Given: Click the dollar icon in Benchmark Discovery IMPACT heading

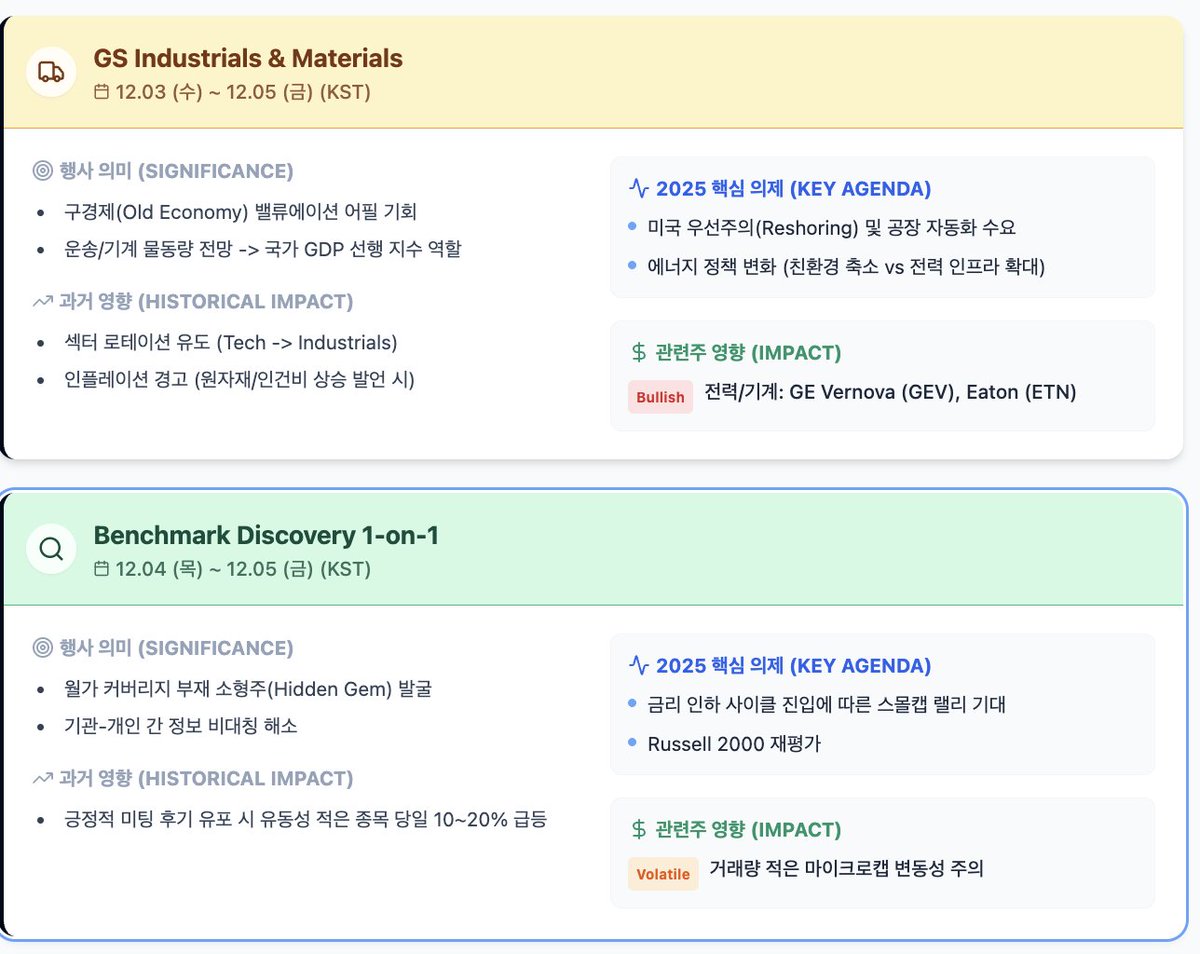Looking at the screenshot, I should pyautogui.click(x=639, y=829).
